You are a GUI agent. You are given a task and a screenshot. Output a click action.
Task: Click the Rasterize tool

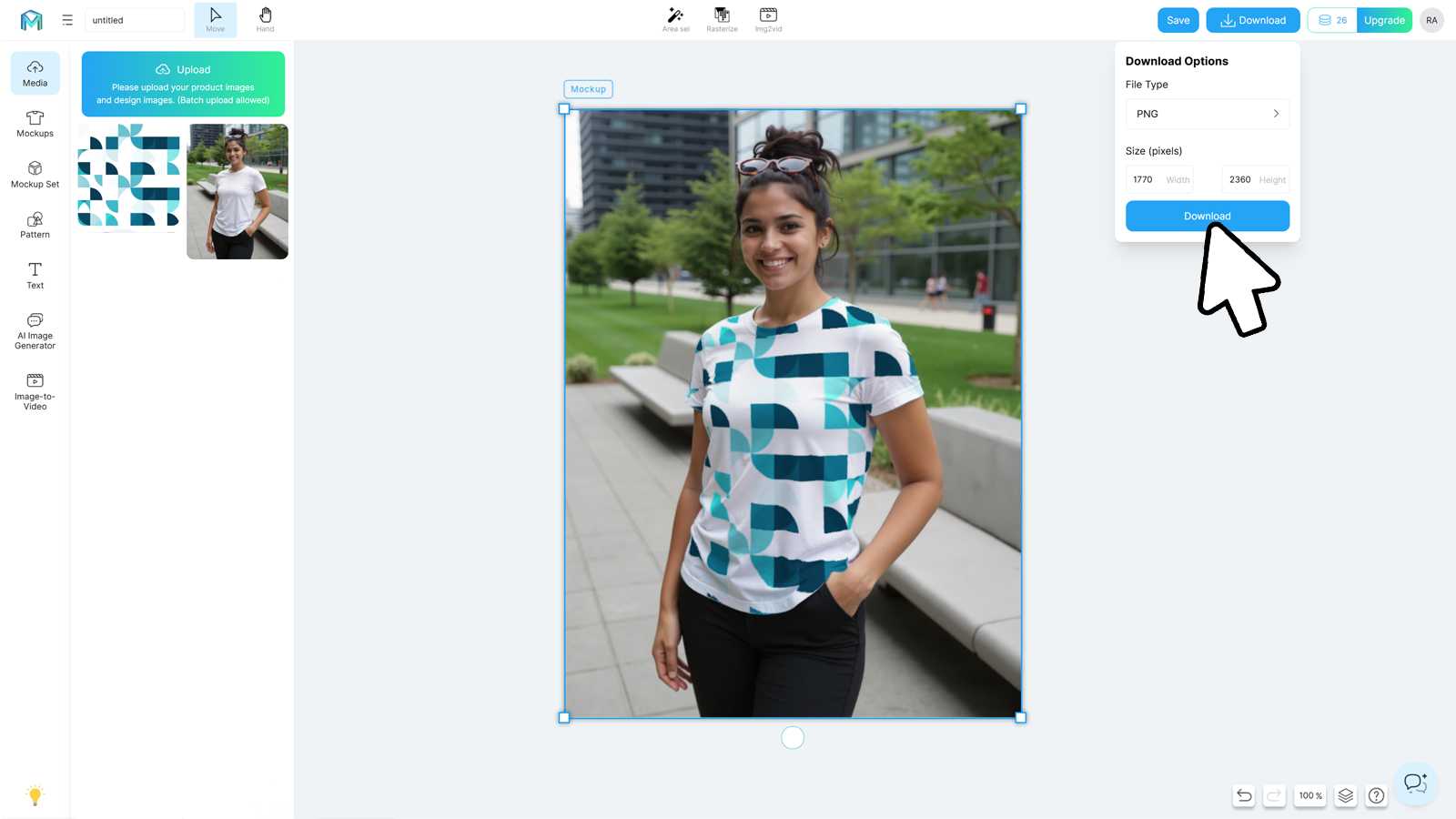pyautogui.click(x=722, y=20)
